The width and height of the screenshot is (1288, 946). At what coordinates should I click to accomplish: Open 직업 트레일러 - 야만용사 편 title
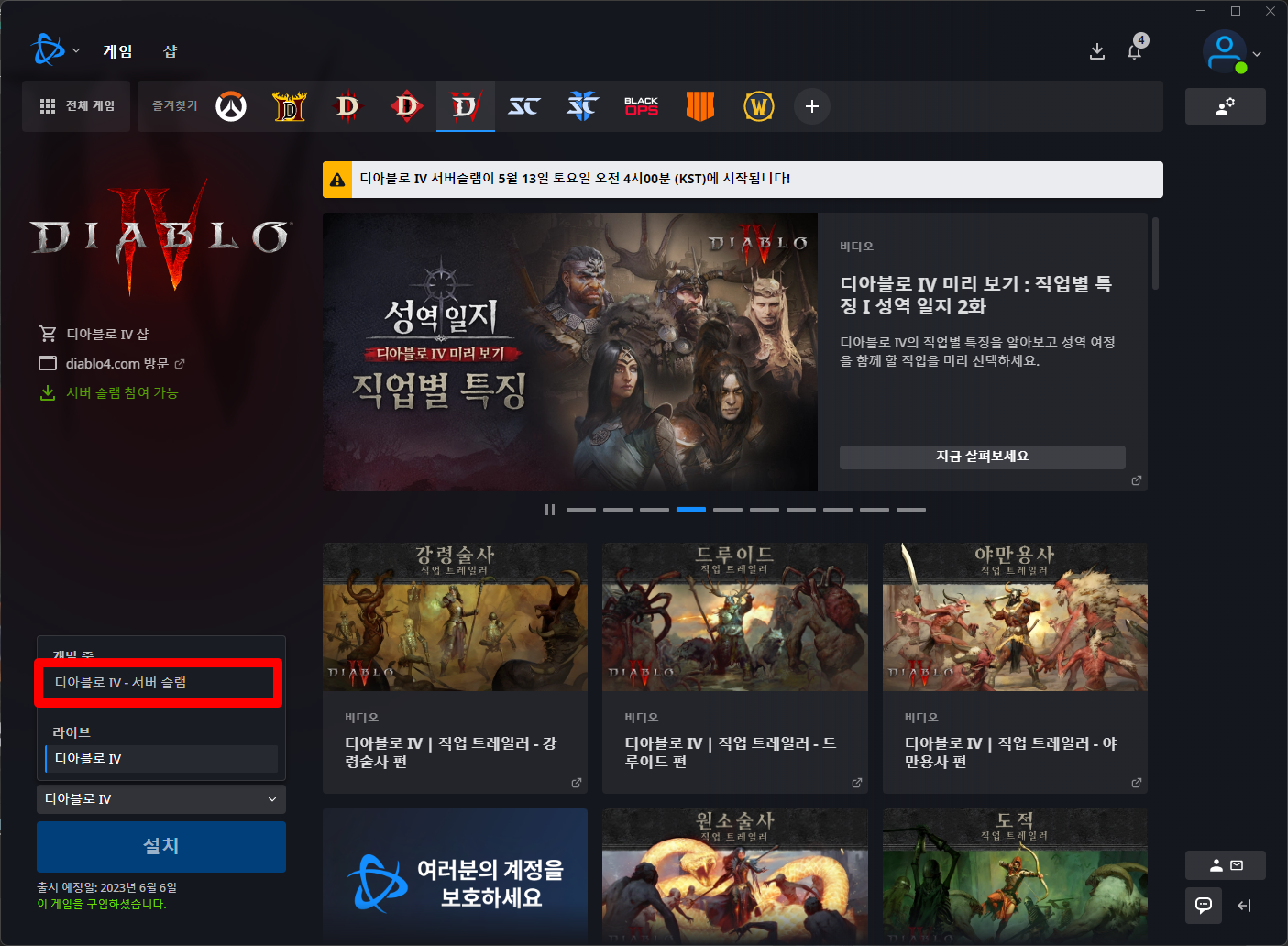[x=1011, y=753]
